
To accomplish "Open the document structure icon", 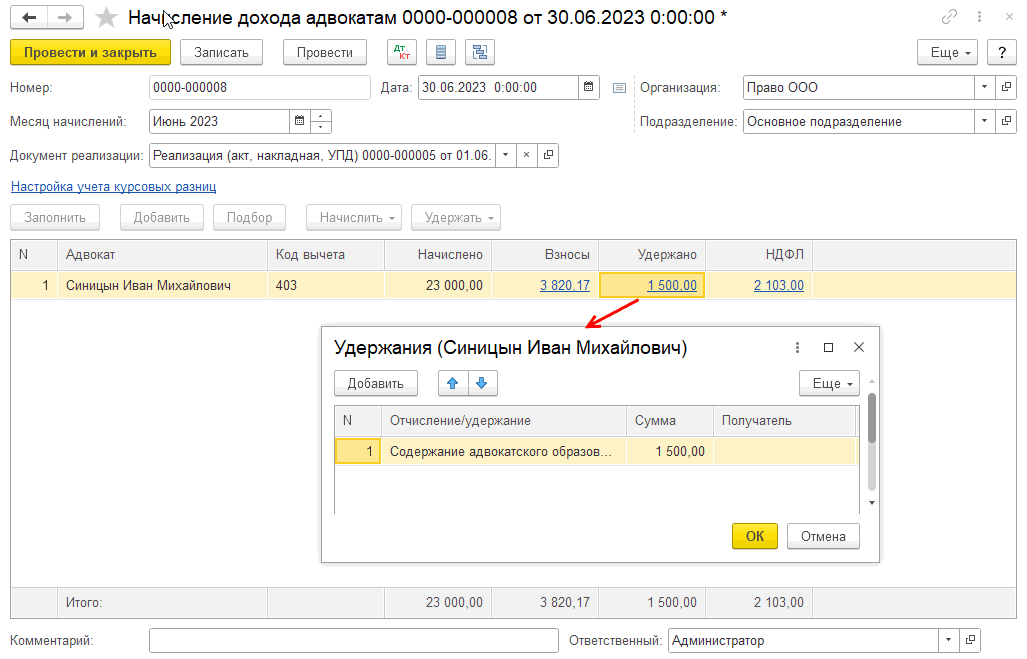I will (480, 52).
